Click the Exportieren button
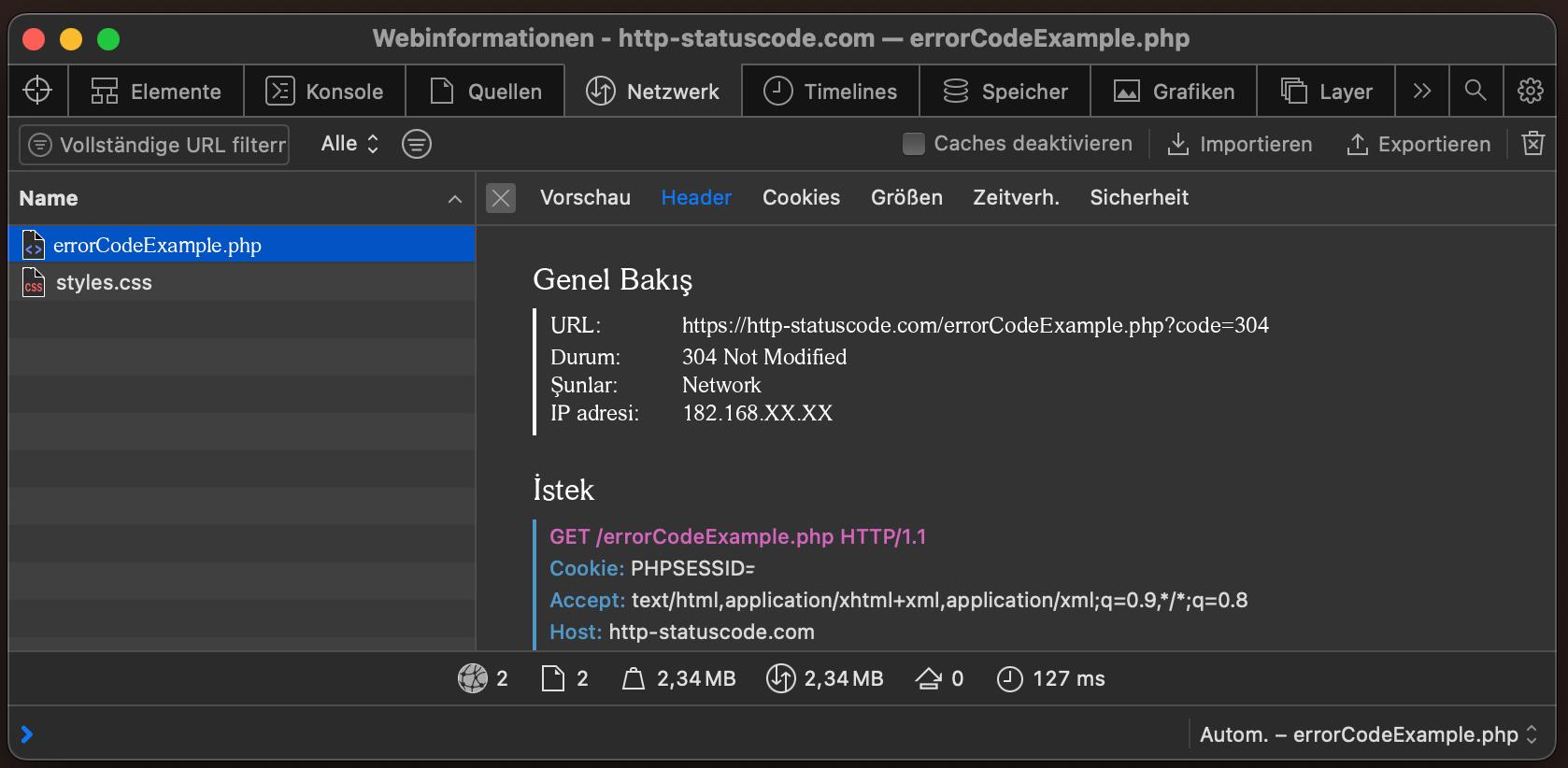The width and height of the screenshot is (1568, 768). coord(1418,144)
